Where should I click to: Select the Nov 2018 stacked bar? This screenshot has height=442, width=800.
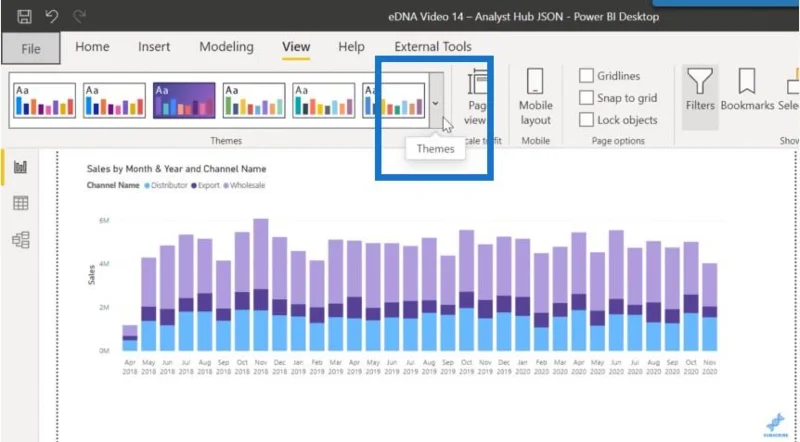coord(261,285)
